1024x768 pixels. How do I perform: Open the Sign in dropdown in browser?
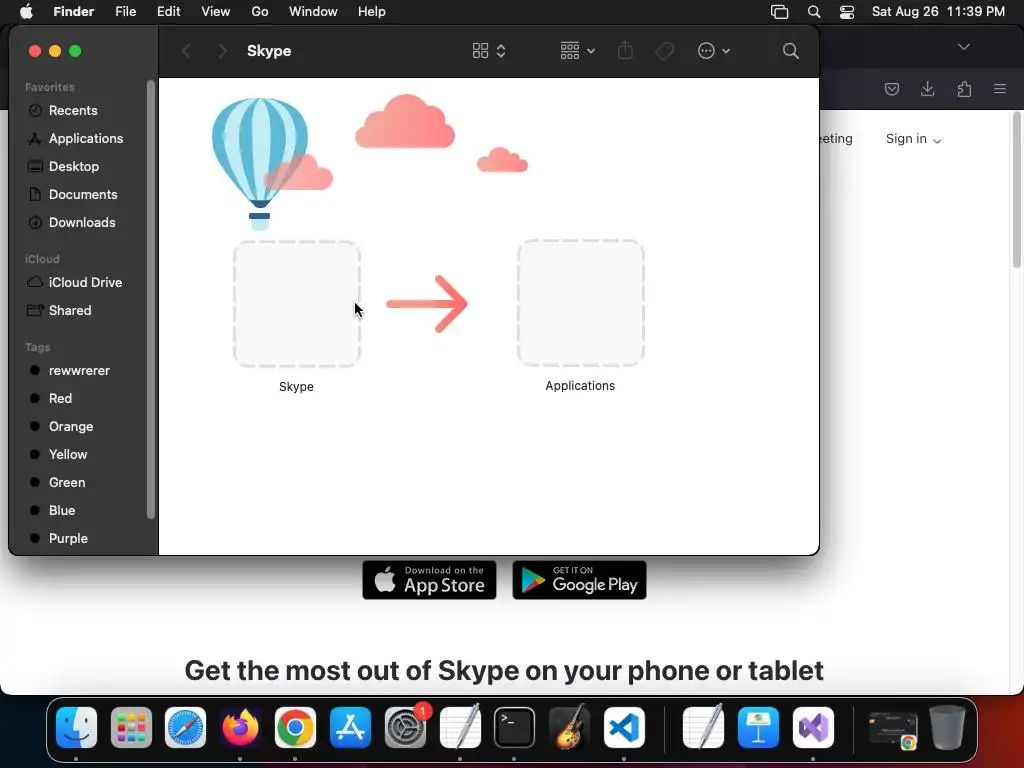[913, 139]
